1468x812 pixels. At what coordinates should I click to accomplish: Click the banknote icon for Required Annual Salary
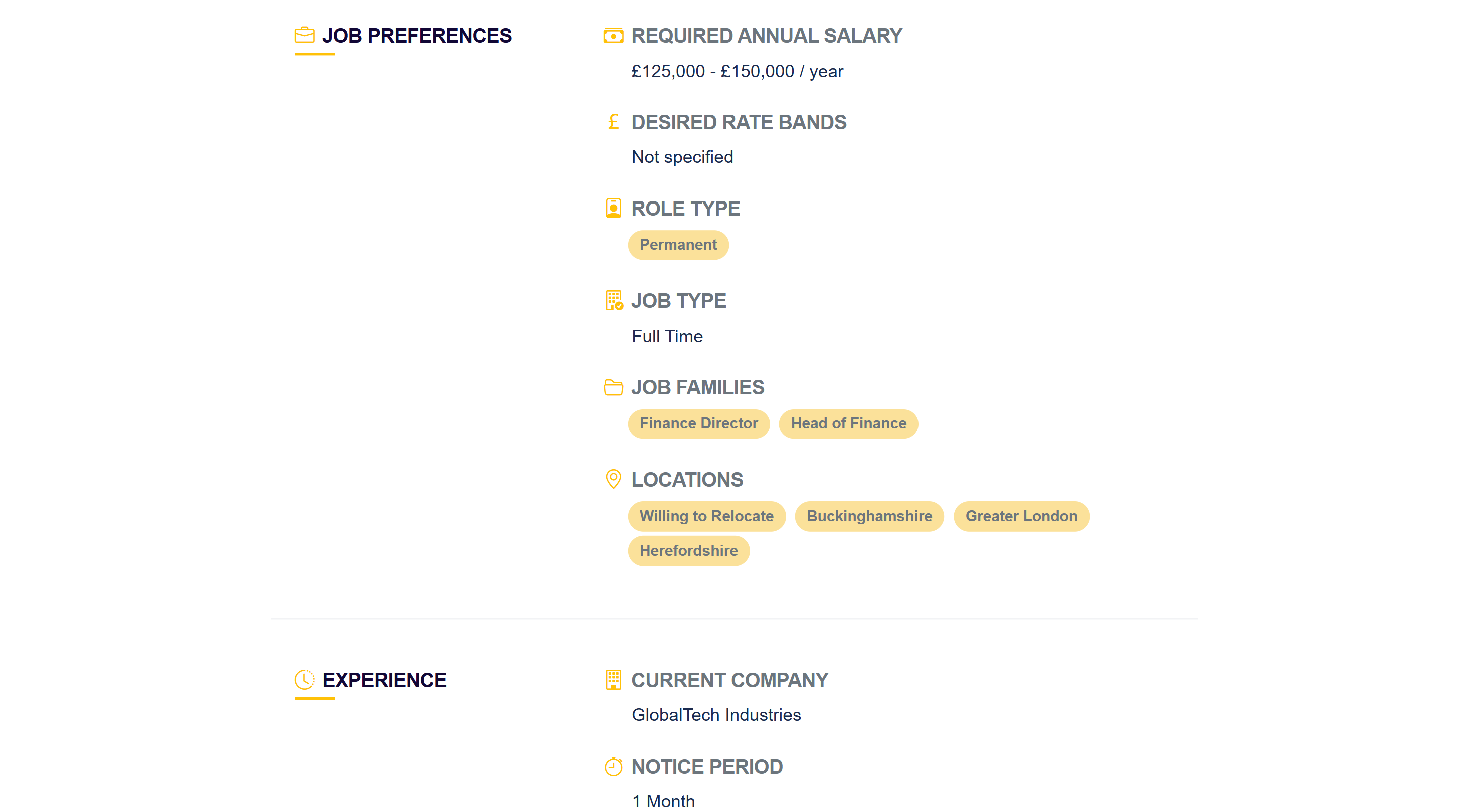click(x=613, y=35)
